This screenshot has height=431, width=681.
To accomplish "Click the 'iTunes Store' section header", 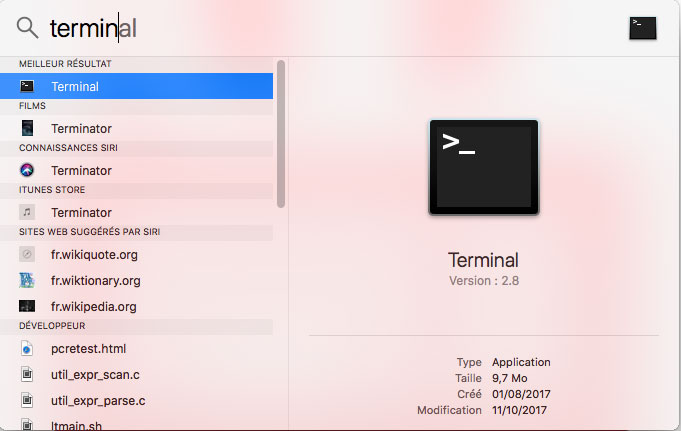I will (52, 190).
